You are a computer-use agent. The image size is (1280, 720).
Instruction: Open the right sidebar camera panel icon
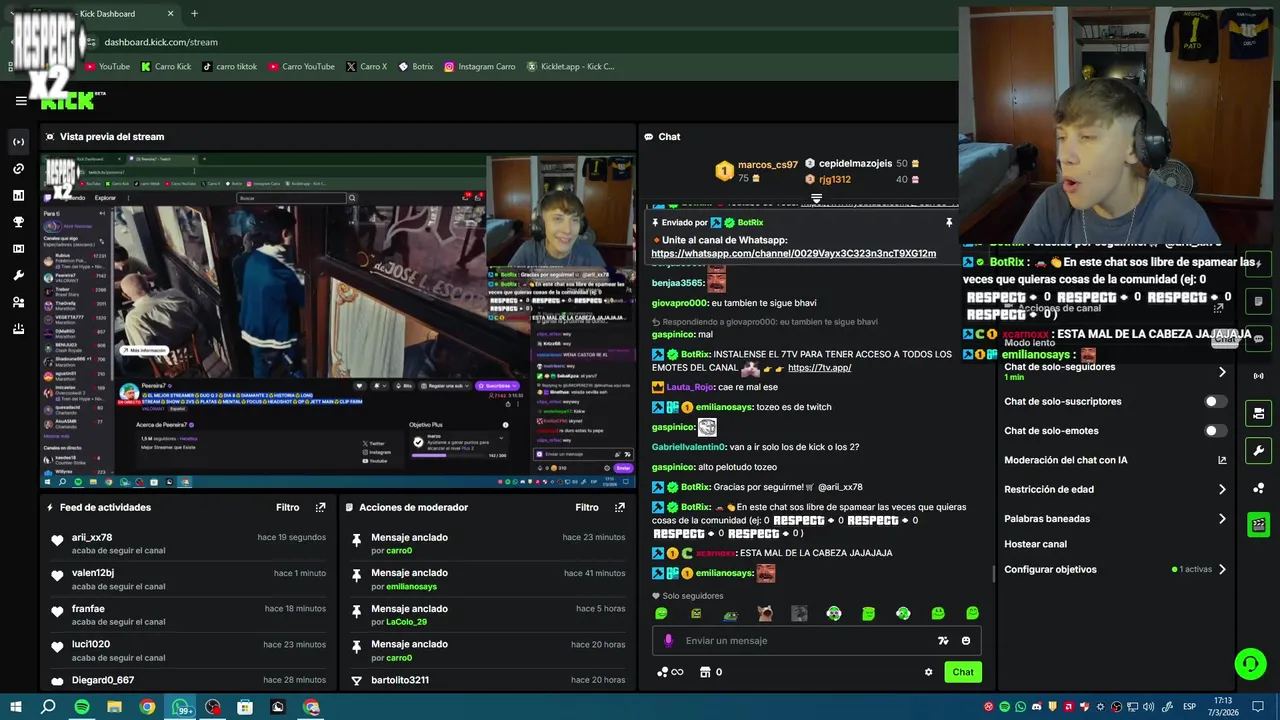(1258, 413)
